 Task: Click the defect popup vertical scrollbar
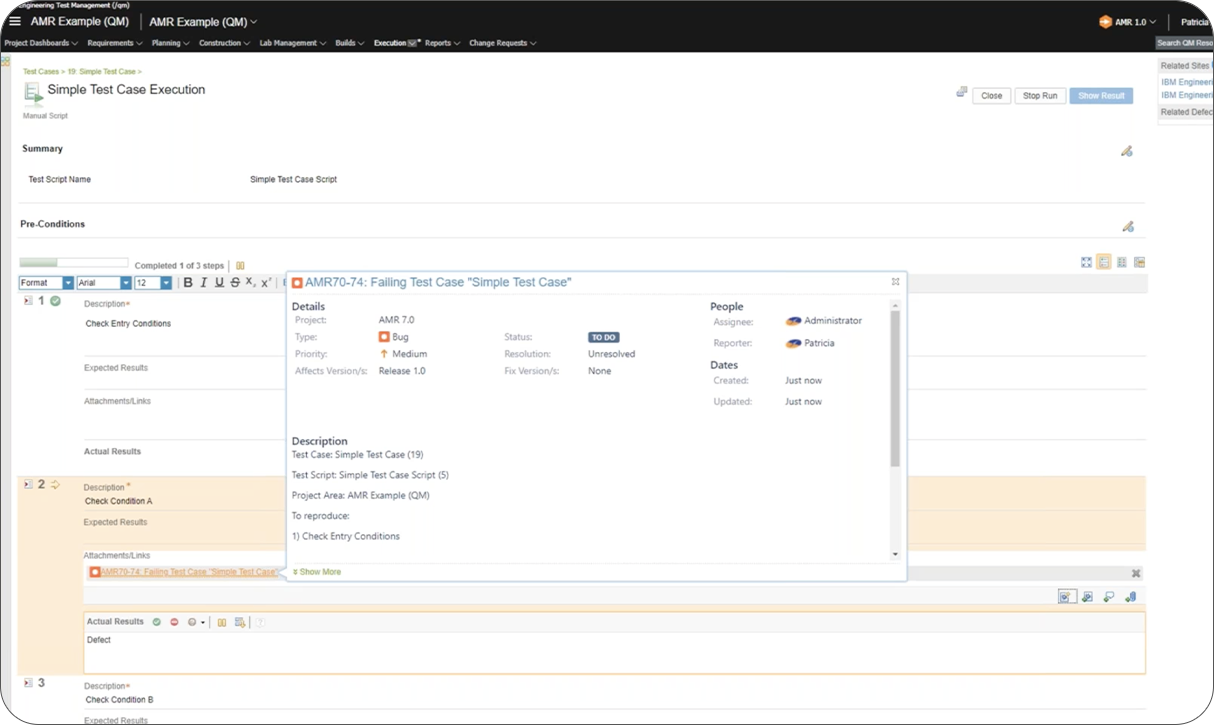pos(895,389)
